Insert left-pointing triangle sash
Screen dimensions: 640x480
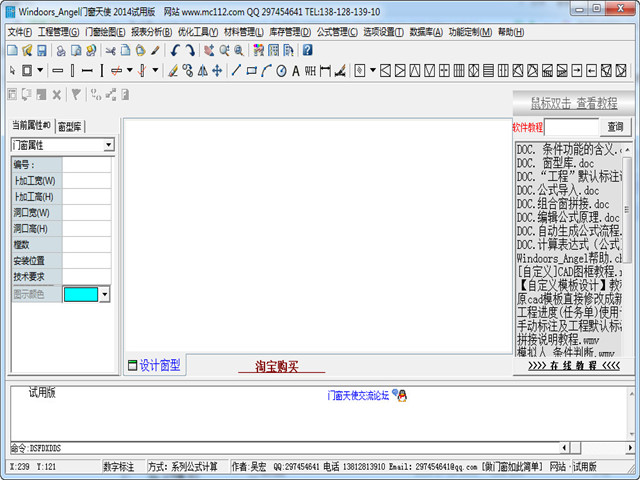point(385,71)
